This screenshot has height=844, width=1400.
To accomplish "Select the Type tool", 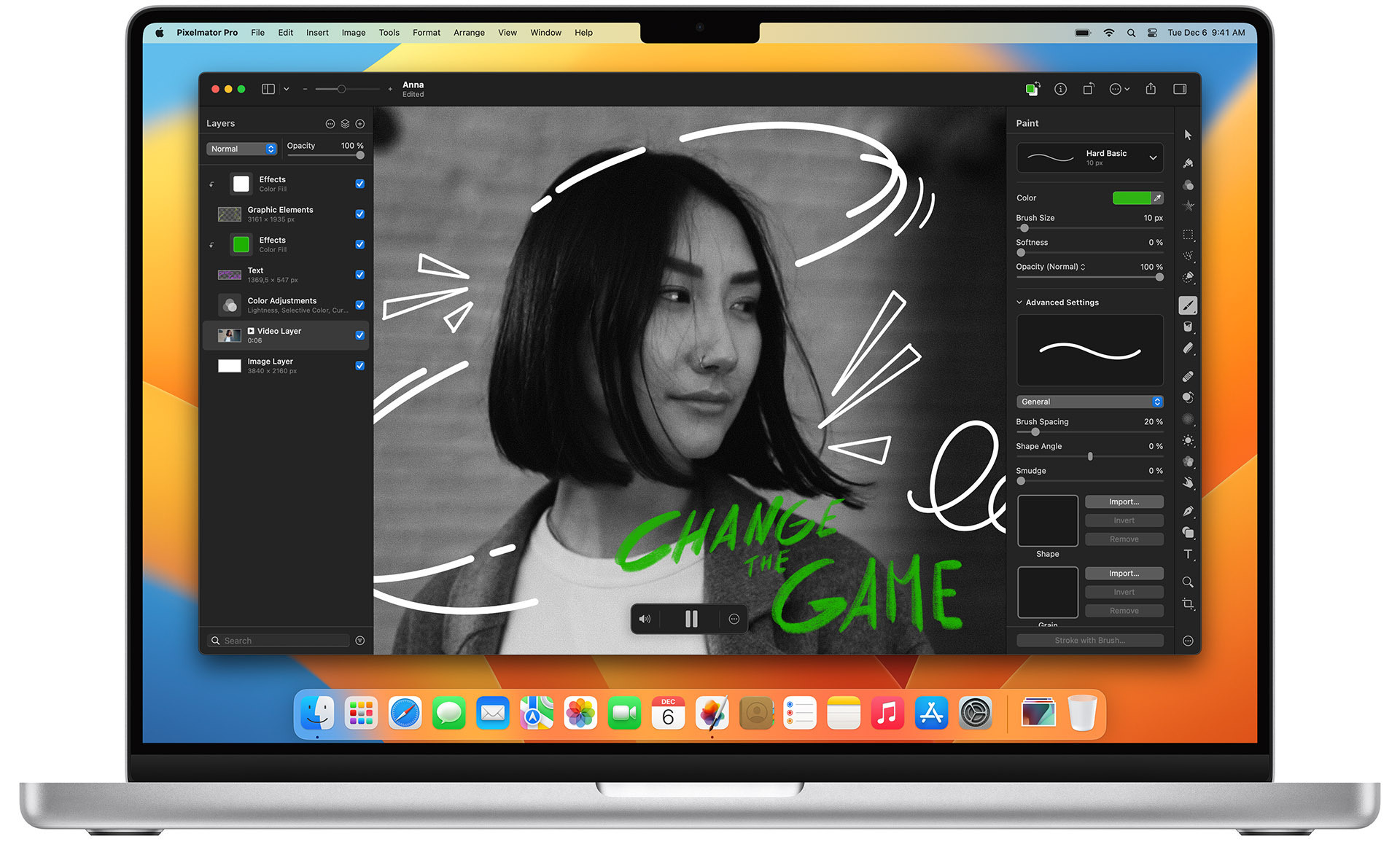I will (x=1188, y=554).
